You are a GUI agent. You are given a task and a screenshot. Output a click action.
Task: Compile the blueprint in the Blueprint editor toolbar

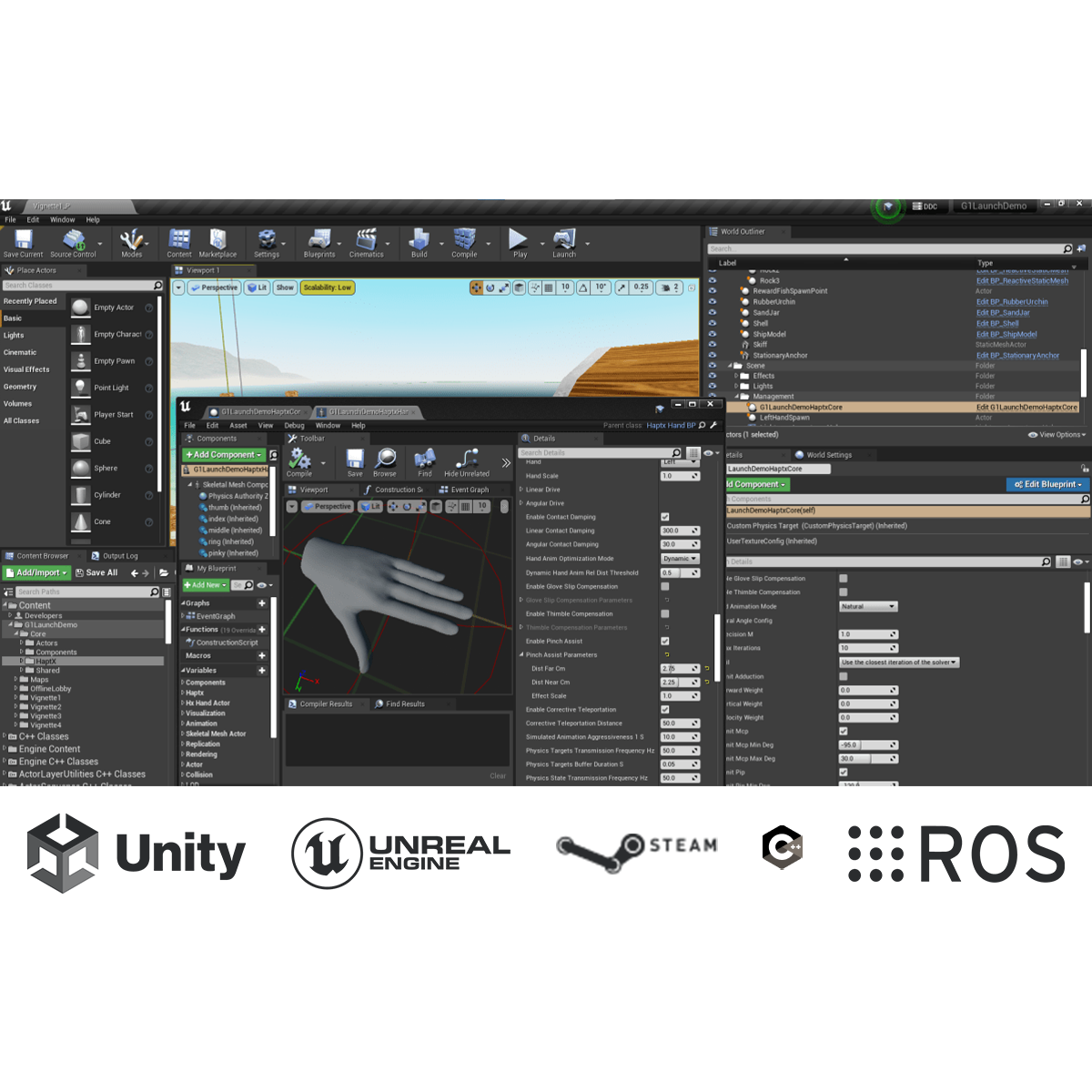click(299, 462)
